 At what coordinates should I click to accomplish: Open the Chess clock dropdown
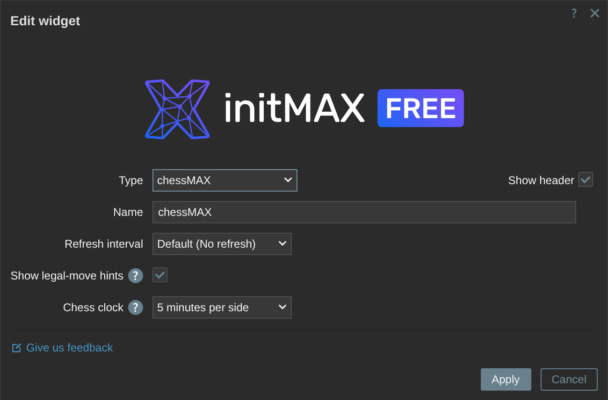(x=222, y=307)
